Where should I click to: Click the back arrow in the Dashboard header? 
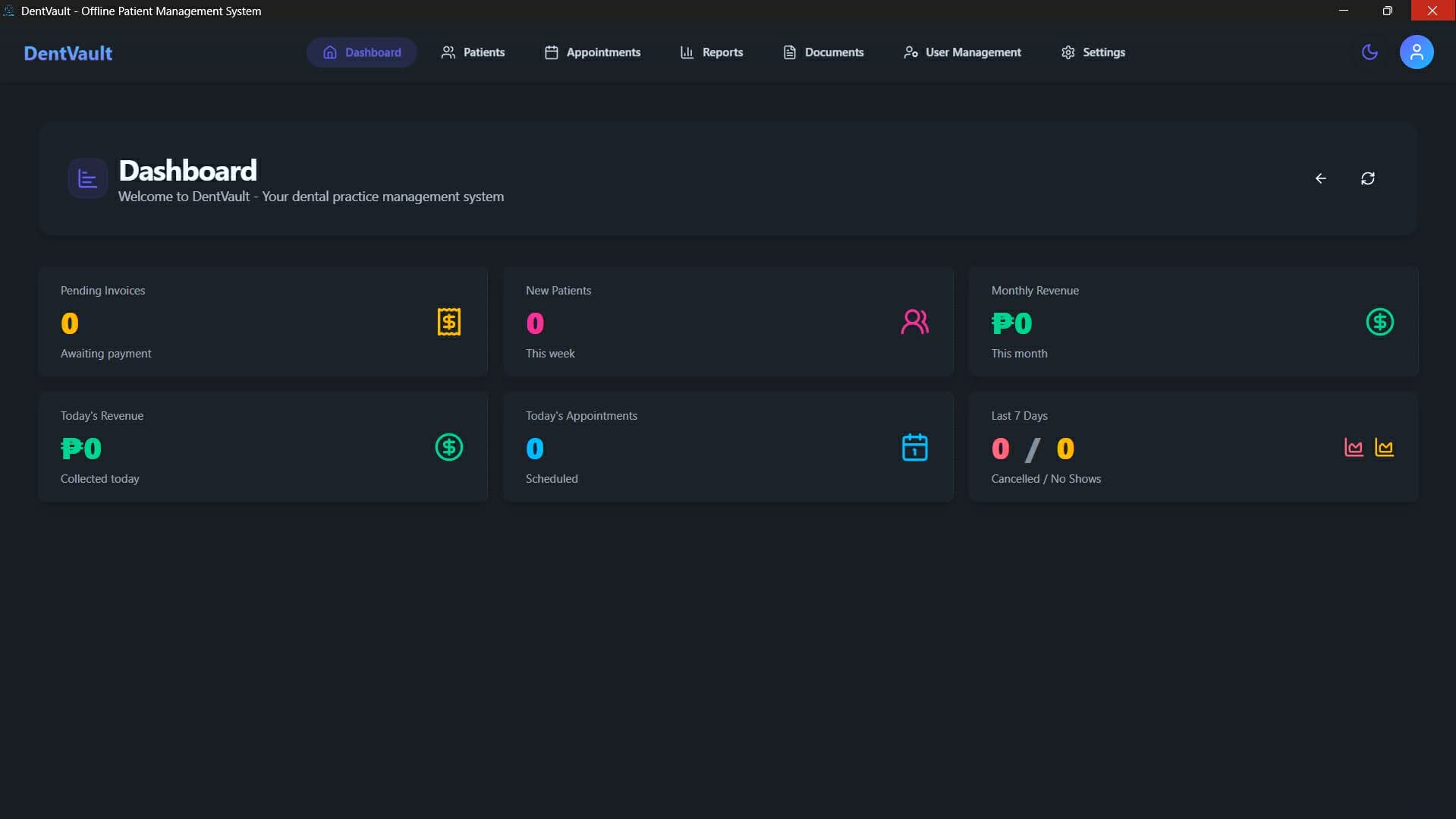tap(1321, 178)
